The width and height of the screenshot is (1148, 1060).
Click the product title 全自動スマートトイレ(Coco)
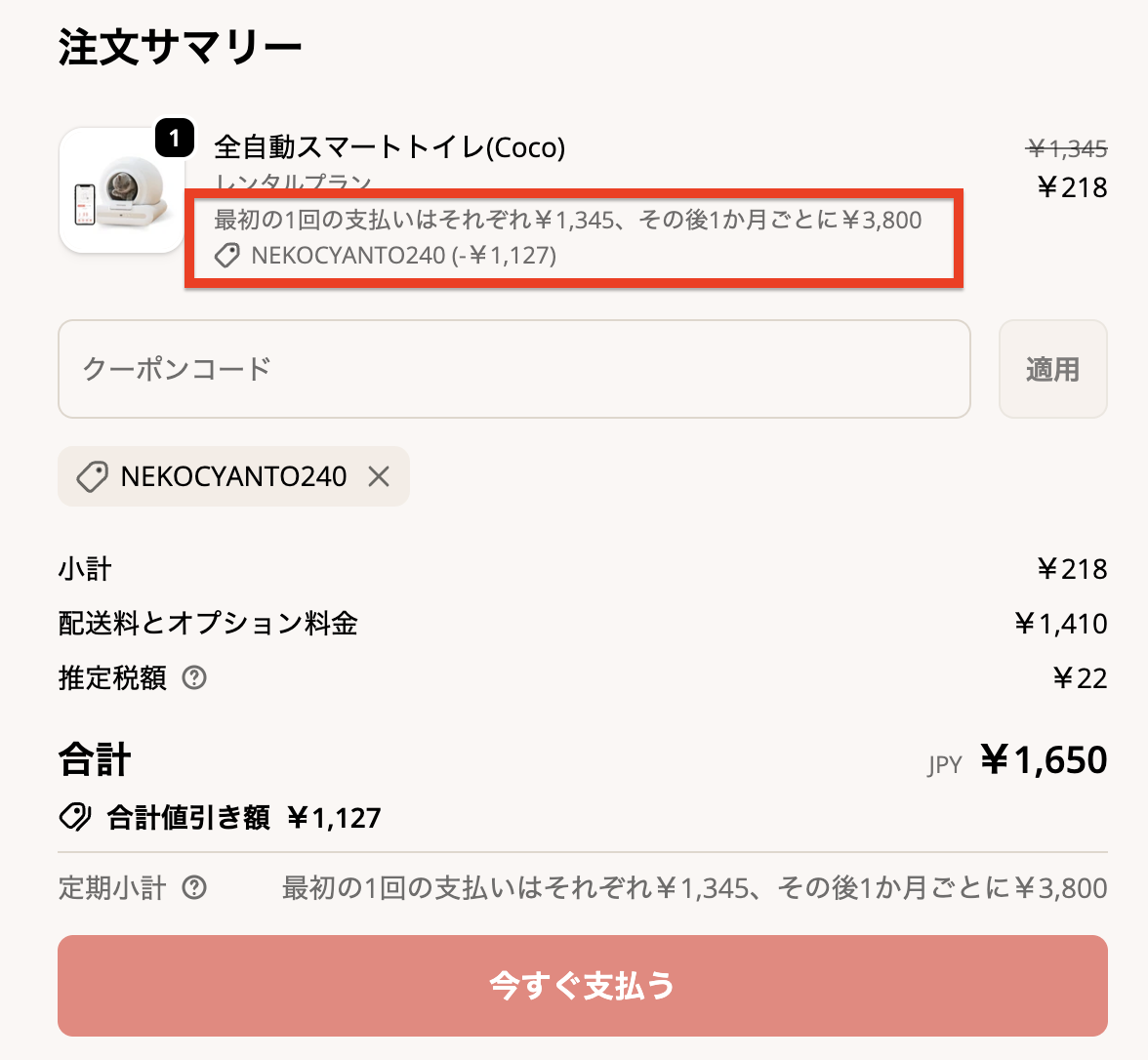[389, 147]
